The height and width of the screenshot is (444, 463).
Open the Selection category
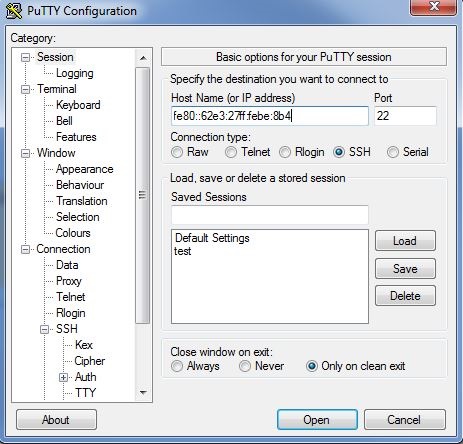(x=78, y=217)
